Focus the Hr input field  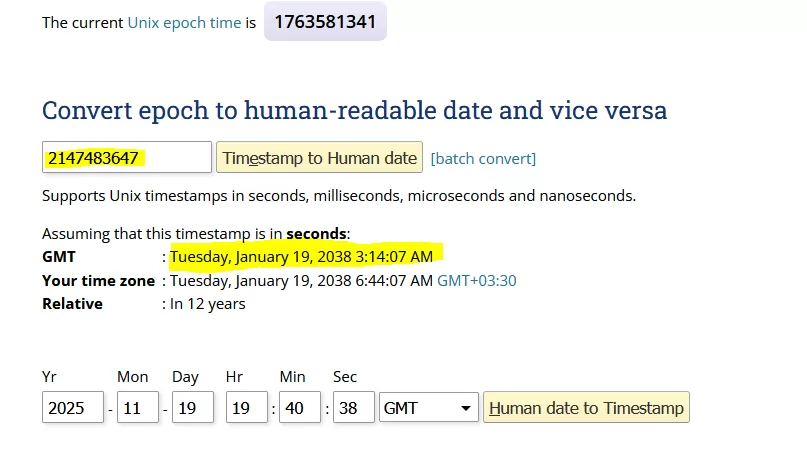pyautogui.click(x=246, y=408)
